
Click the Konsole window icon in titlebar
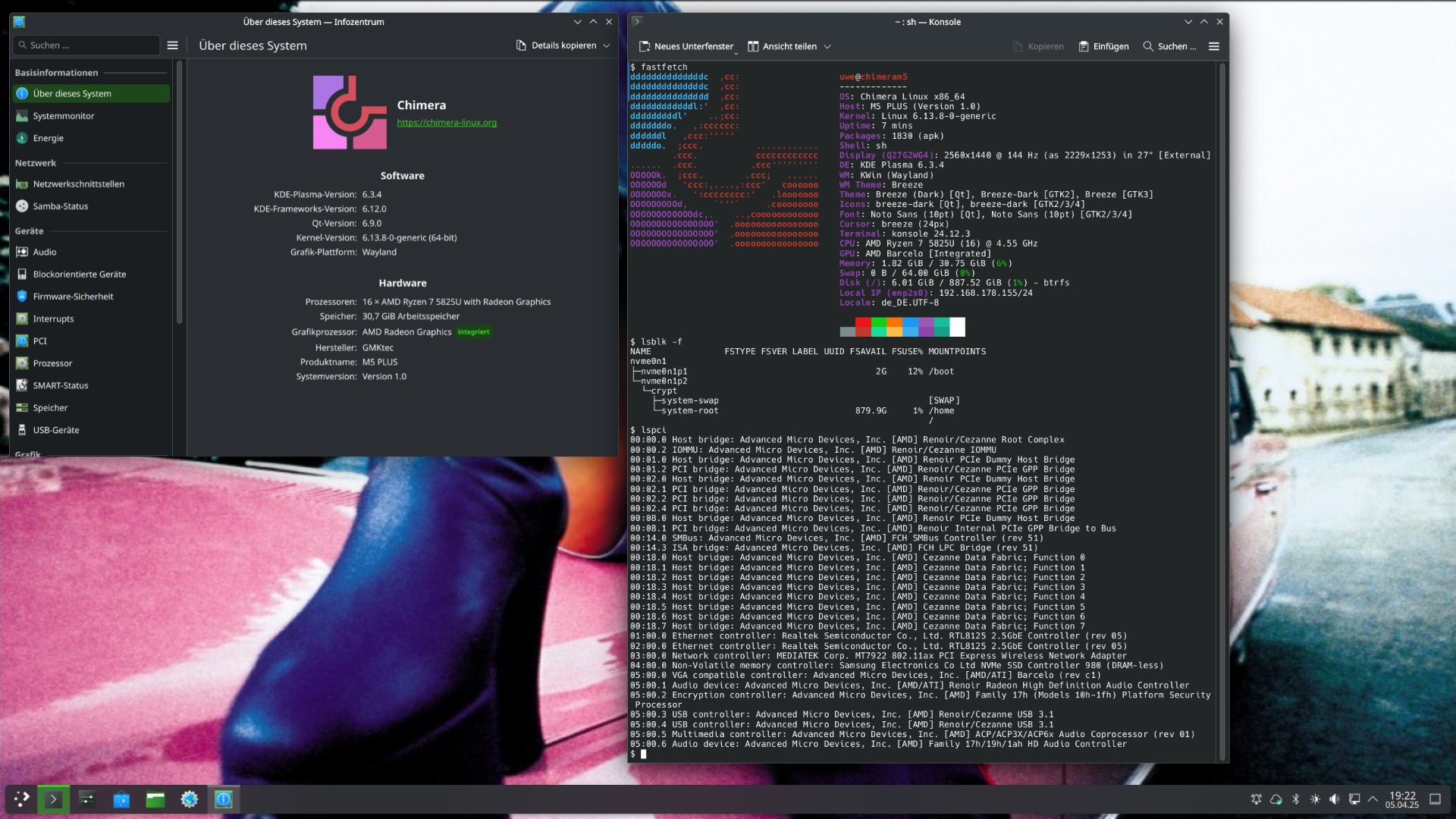coord(637,21)
